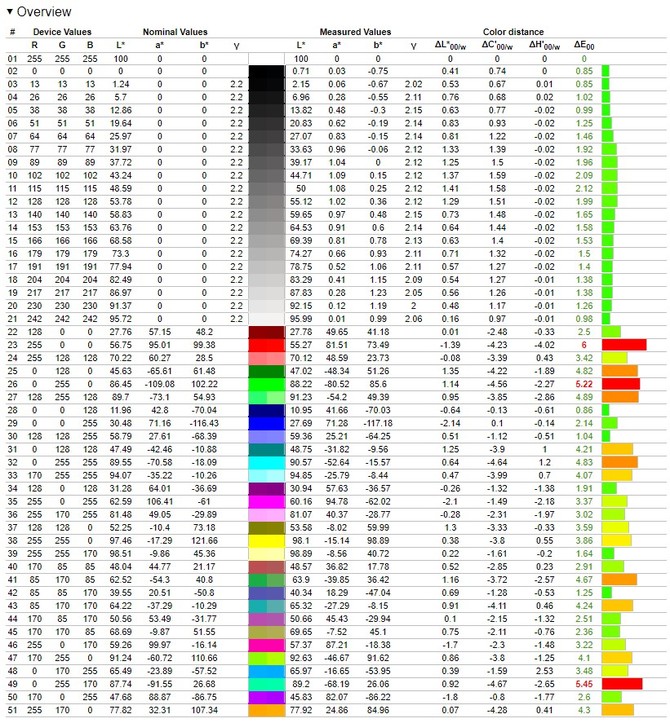Click the ΔL*00/w column header

pos(451,45)
